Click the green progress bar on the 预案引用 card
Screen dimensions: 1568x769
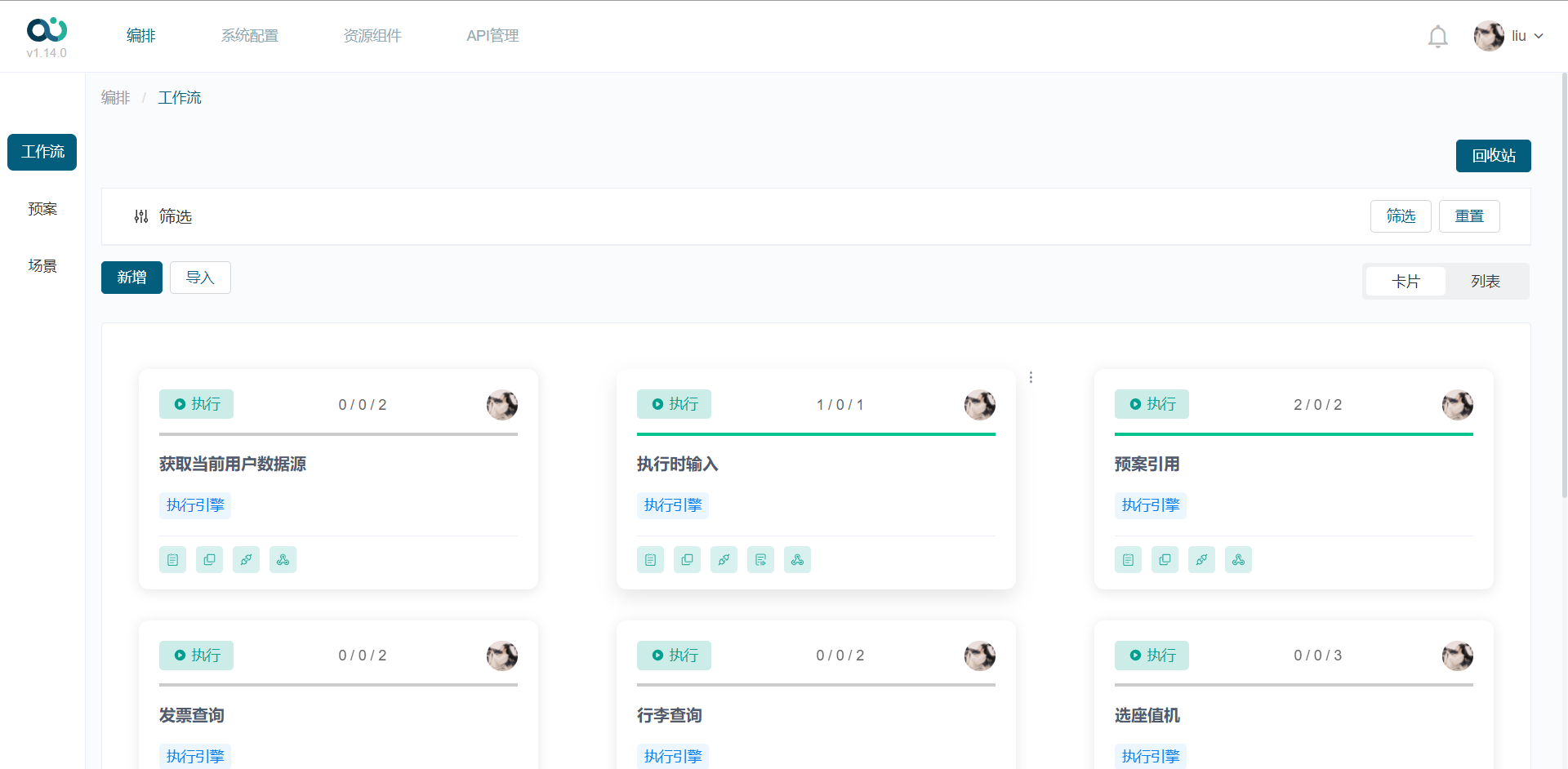point(1294,434)
